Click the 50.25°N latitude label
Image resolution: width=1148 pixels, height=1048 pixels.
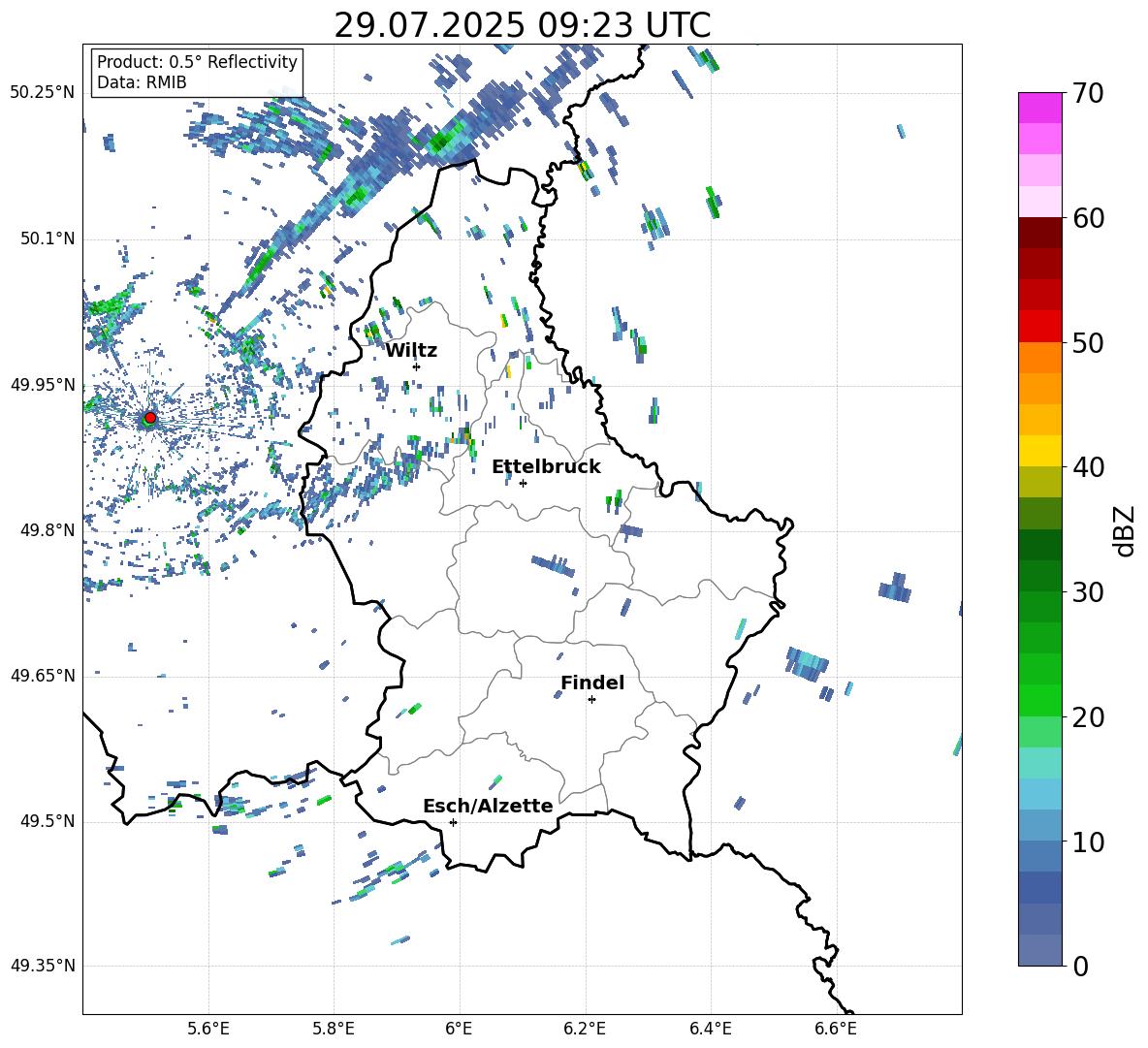click(x=43, y=93)
